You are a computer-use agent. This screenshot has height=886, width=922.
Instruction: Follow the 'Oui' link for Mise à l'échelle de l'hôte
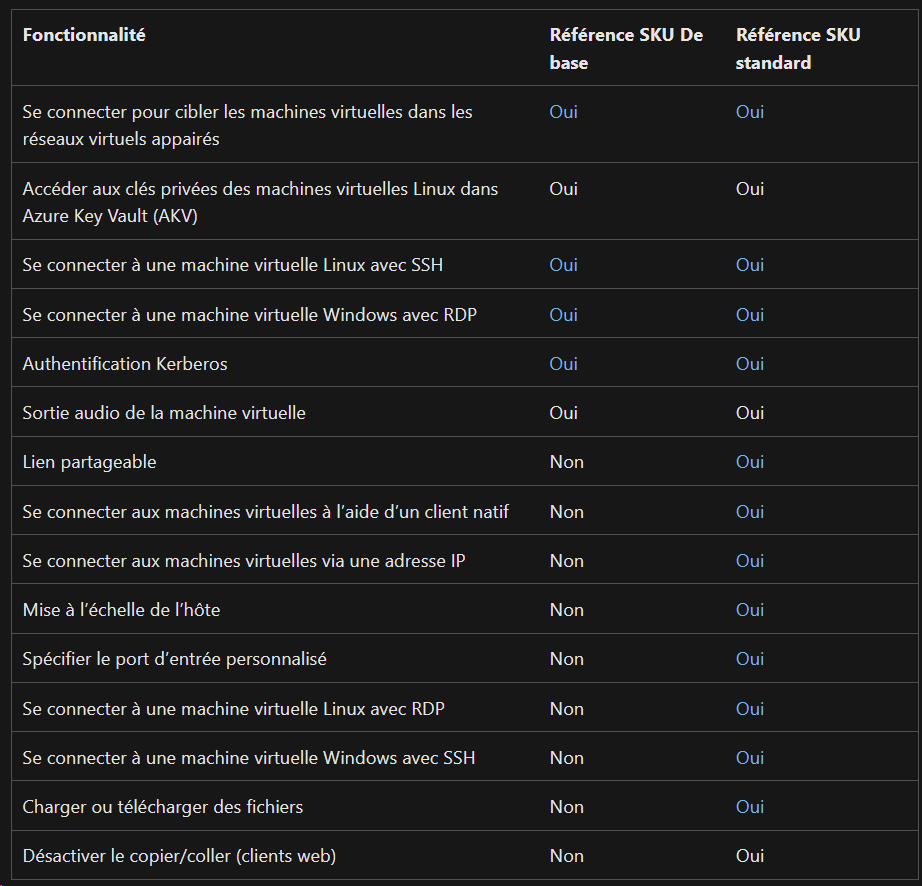coord(750,610)
